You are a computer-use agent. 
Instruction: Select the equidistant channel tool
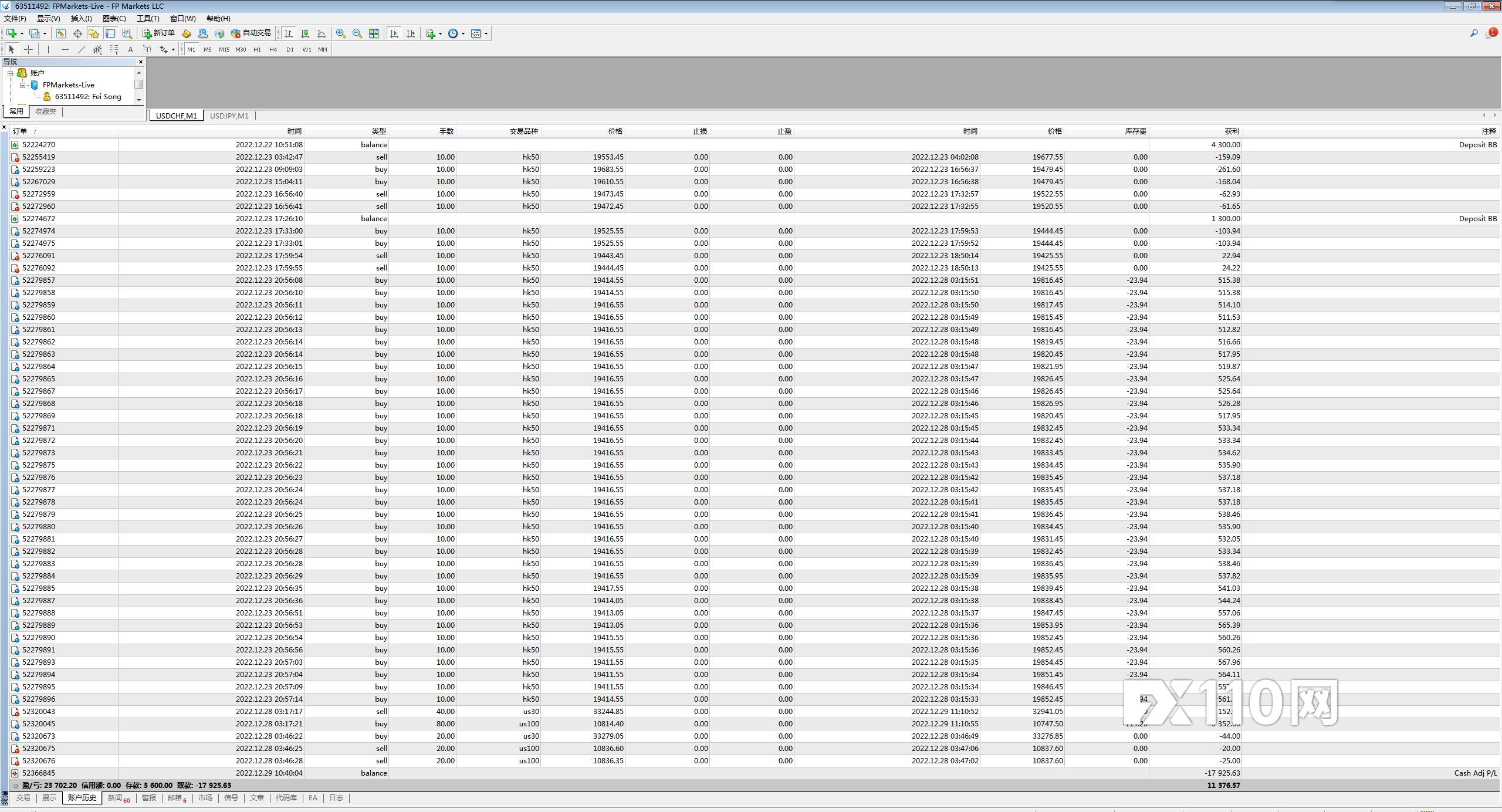(x=97, y=49)
